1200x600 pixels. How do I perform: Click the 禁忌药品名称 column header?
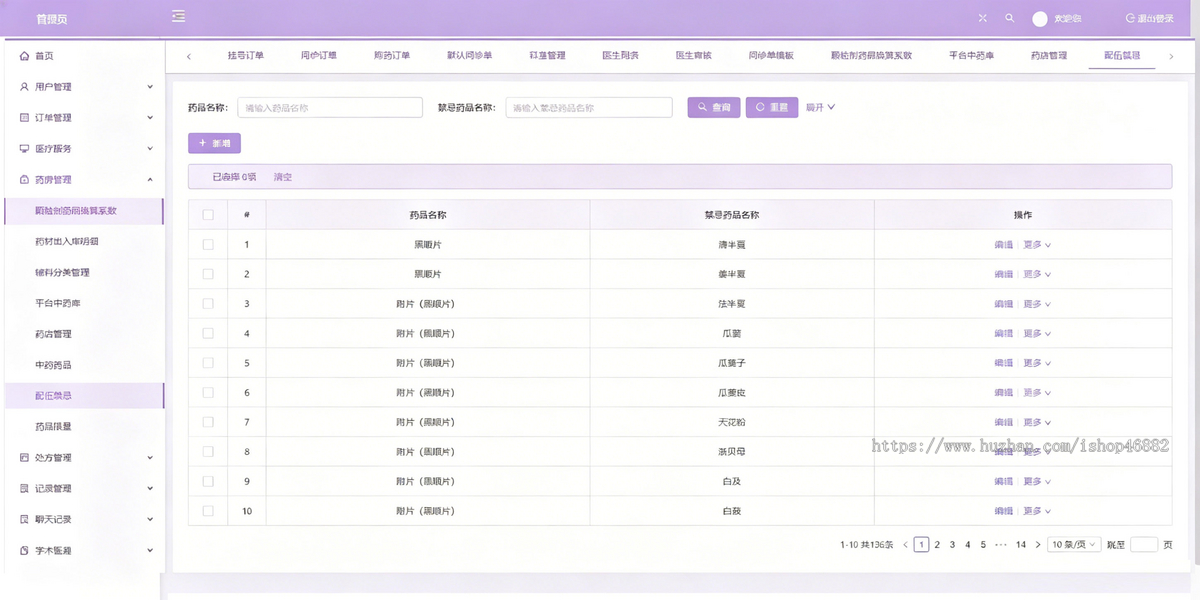click(x=732, y=215)
